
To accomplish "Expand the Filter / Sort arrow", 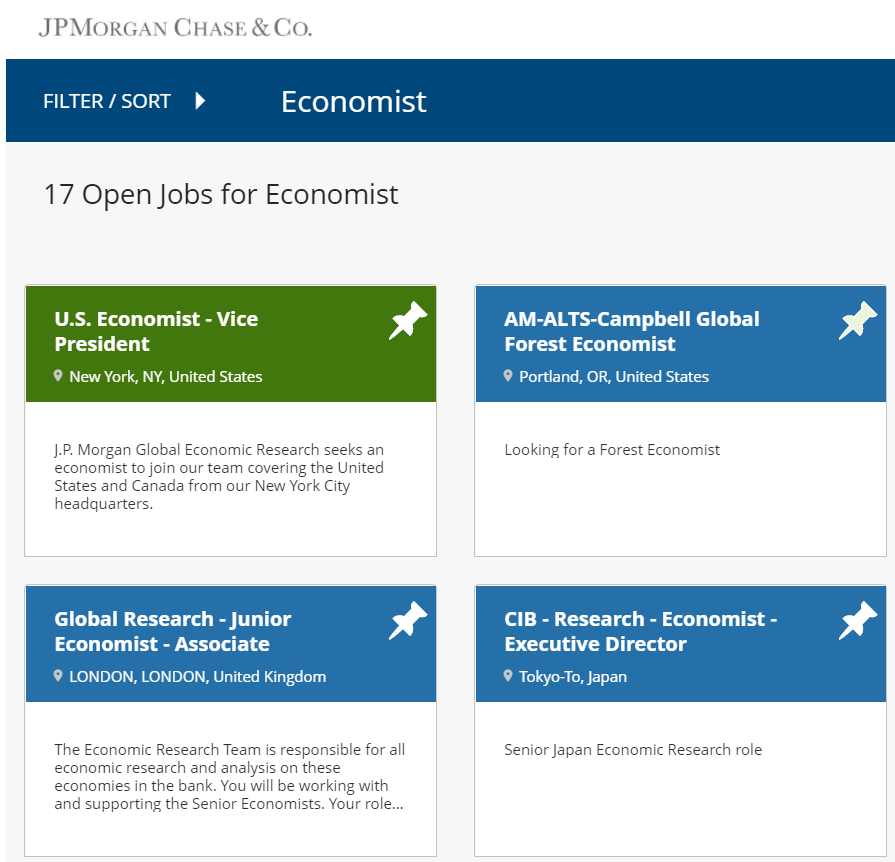I will (x=200, y=101).
